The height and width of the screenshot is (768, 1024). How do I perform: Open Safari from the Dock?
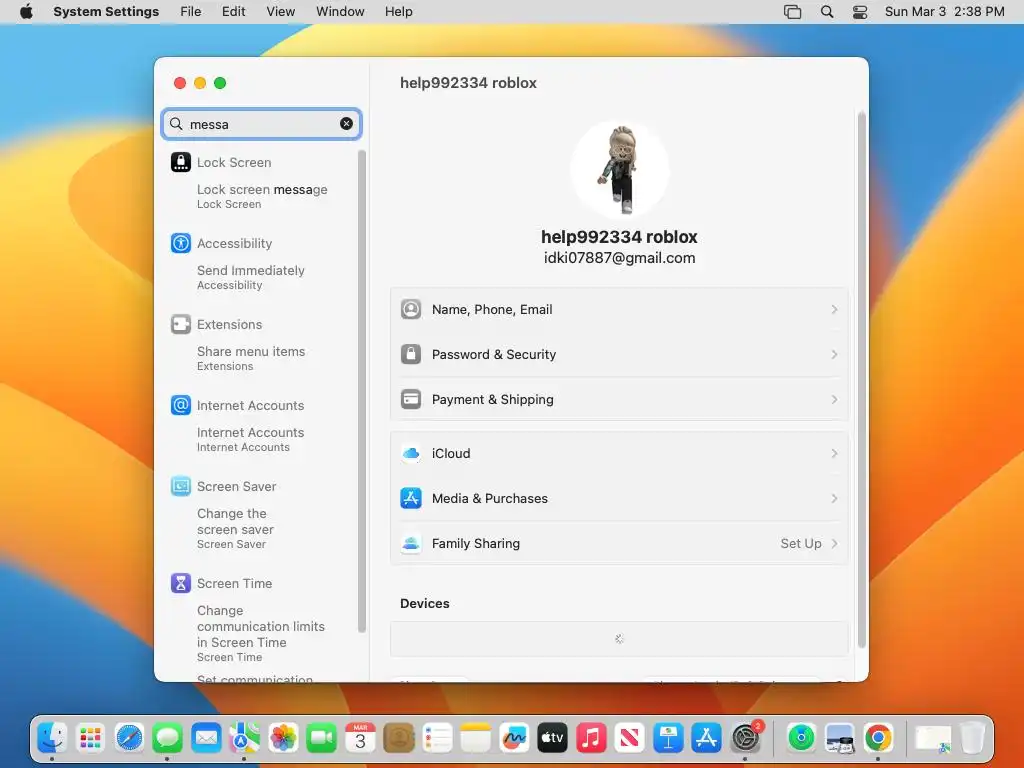click(x=129, y=738)
